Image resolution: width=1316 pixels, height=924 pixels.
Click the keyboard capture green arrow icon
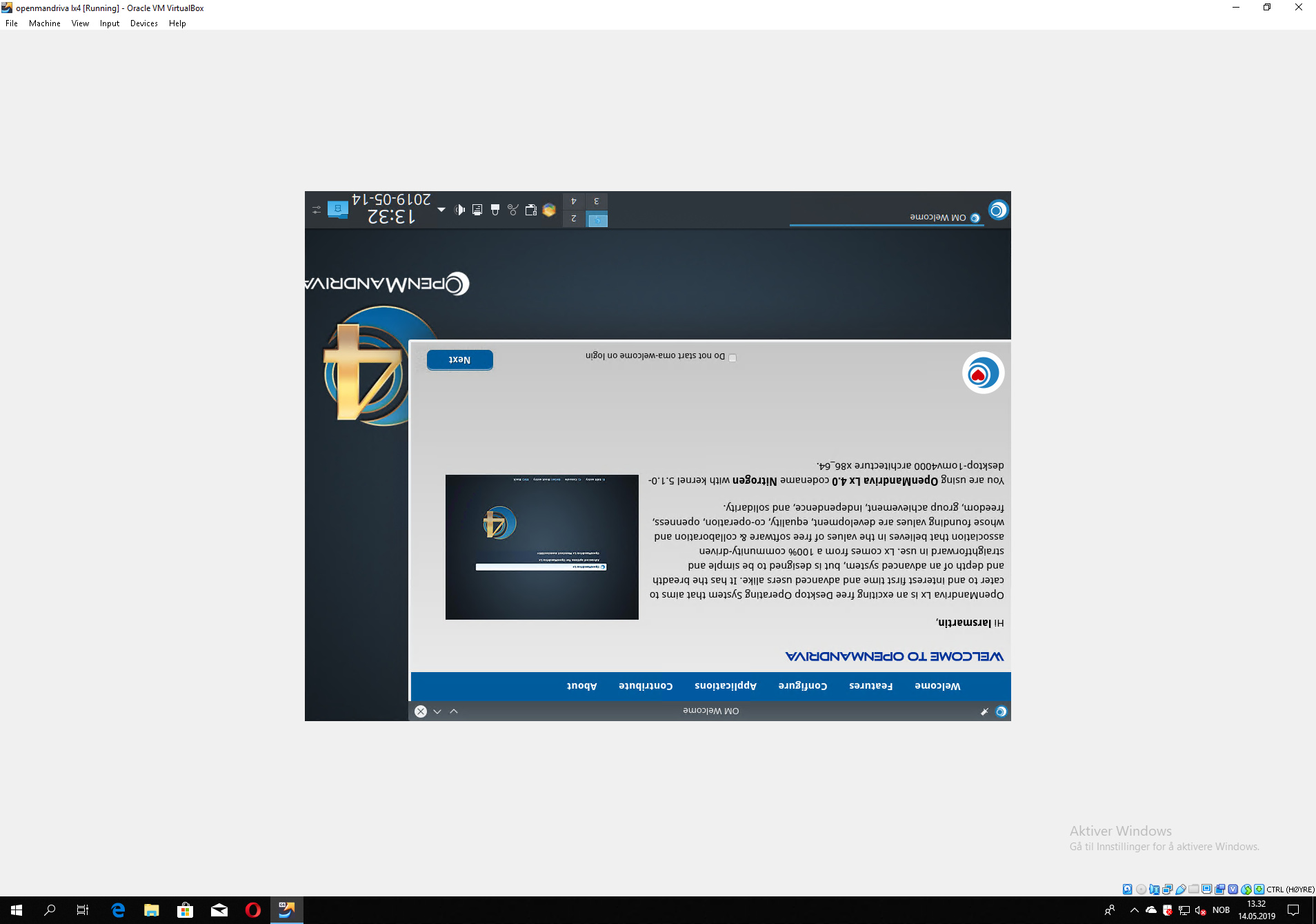pyautogui.click(x=1259, y=889)
